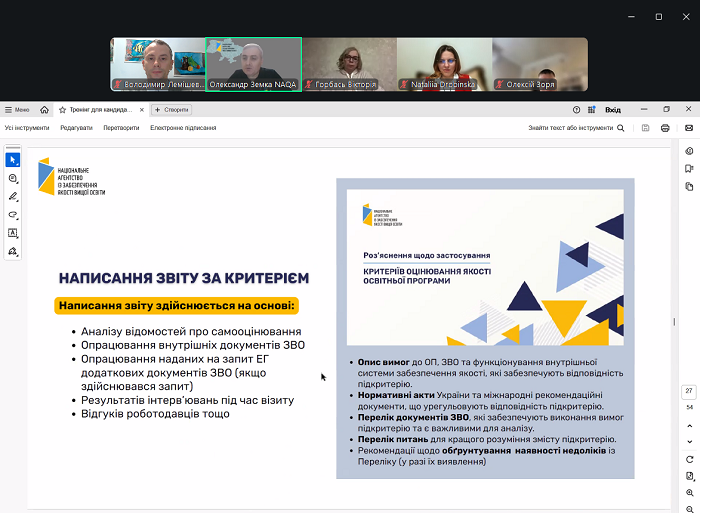Select the arrow selection tool
This screenshot has width=701, height=513.
click(13, 160)
